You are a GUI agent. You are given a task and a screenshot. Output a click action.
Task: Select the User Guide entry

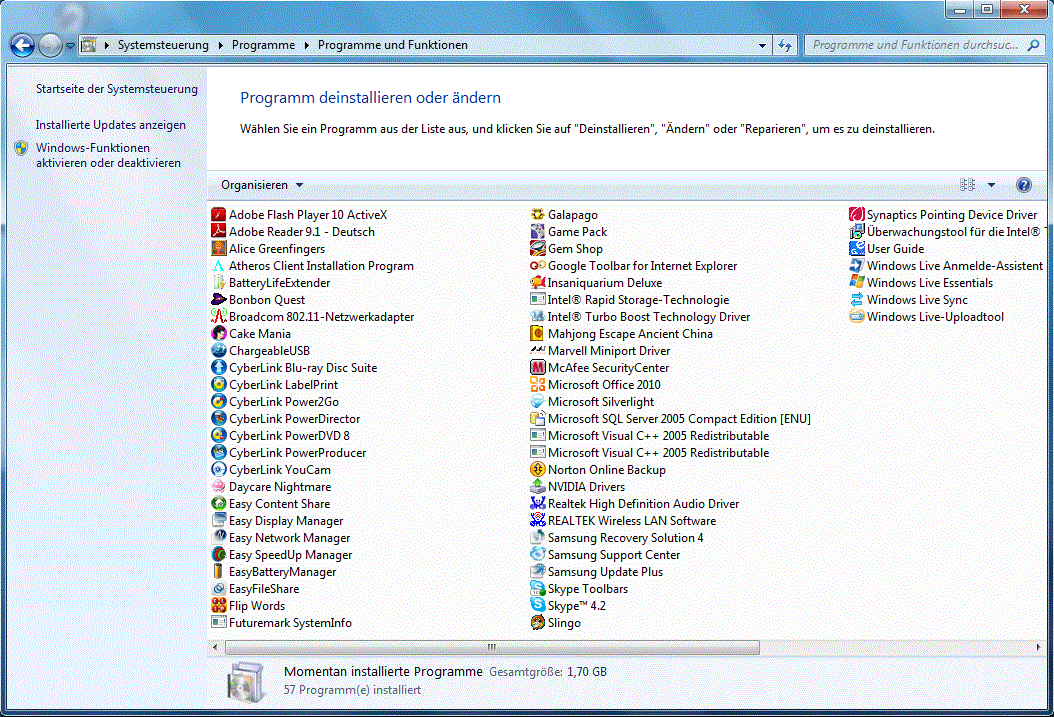pyautogui.click(x=887, y=249)
